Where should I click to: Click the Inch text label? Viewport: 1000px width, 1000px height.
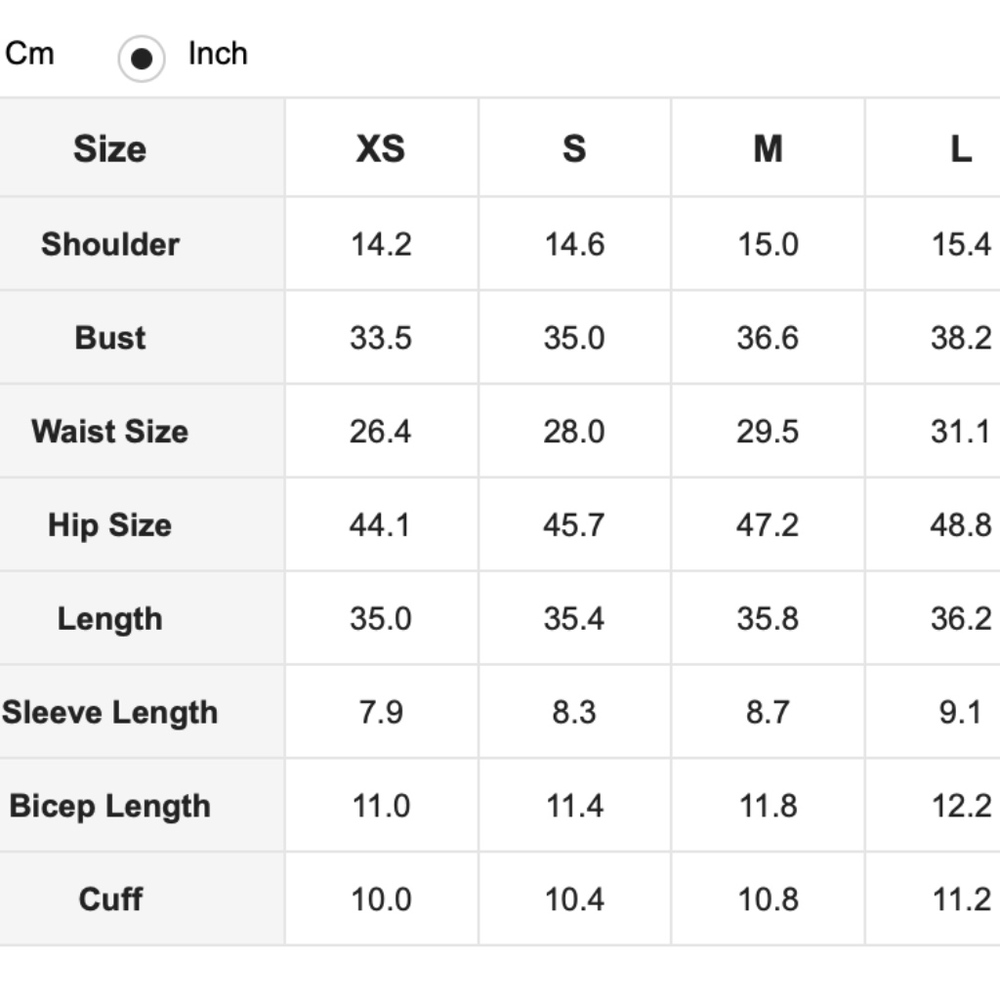pyautogui.click(x=217, y=53)
